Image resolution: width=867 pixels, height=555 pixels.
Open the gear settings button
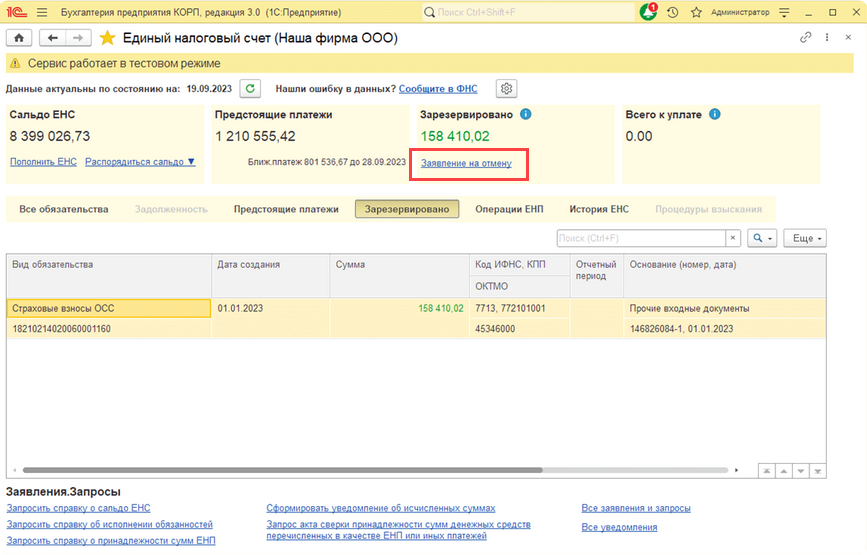click(506, 88)
